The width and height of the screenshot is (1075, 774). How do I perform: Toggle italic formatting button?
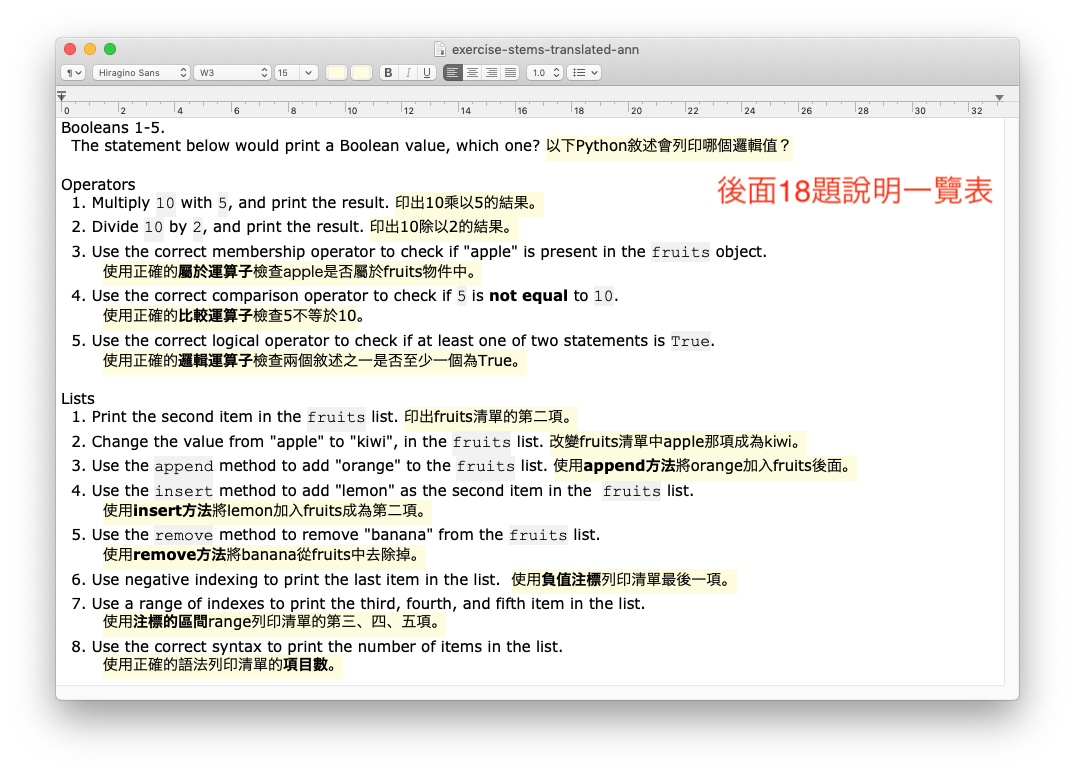click(408, 73)
